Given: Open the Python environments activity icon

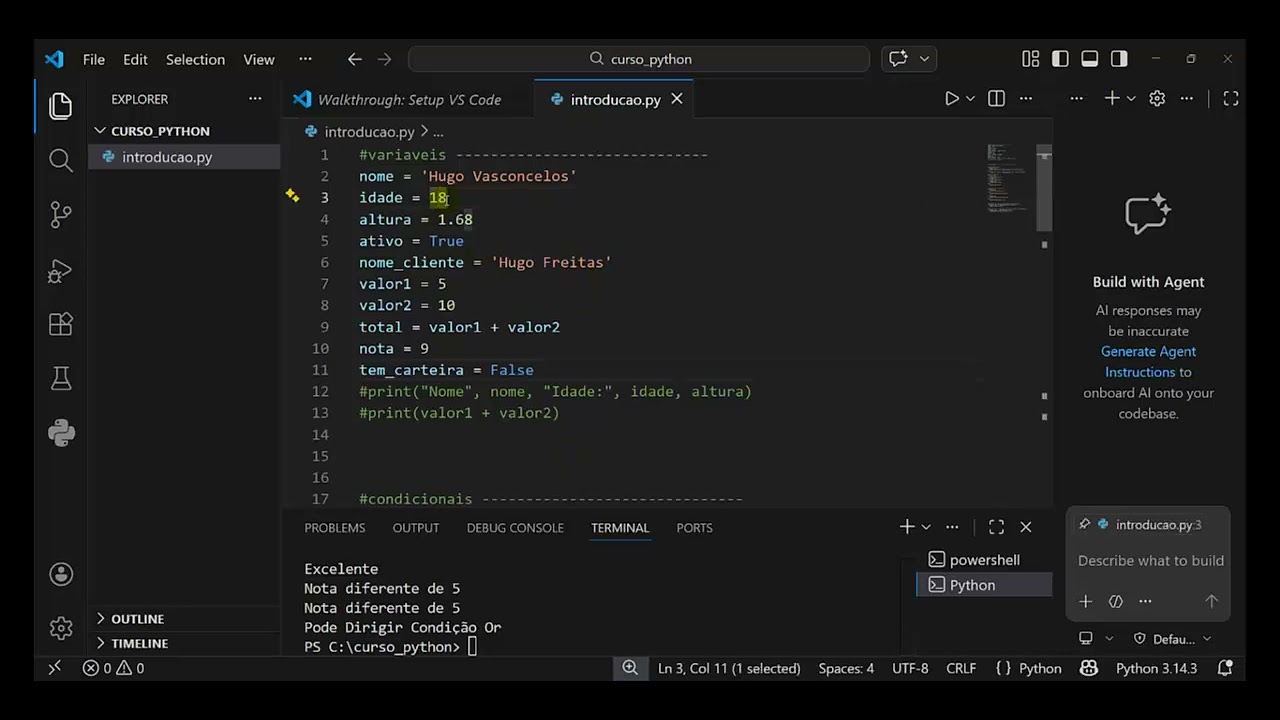Looking at the screenshot, I should click(x=61, y=432).
